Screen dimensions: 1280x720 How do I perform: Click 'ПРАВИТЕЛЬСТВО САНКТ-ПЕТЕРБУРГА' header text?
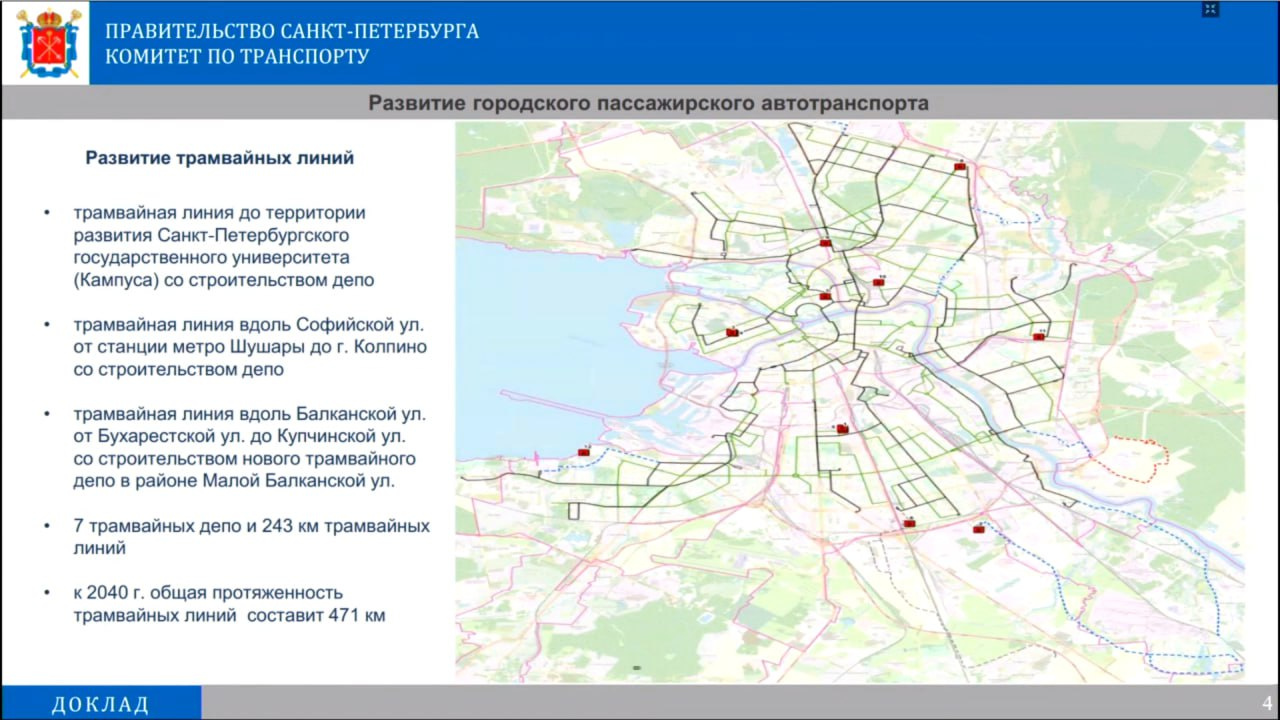point(292,31)
